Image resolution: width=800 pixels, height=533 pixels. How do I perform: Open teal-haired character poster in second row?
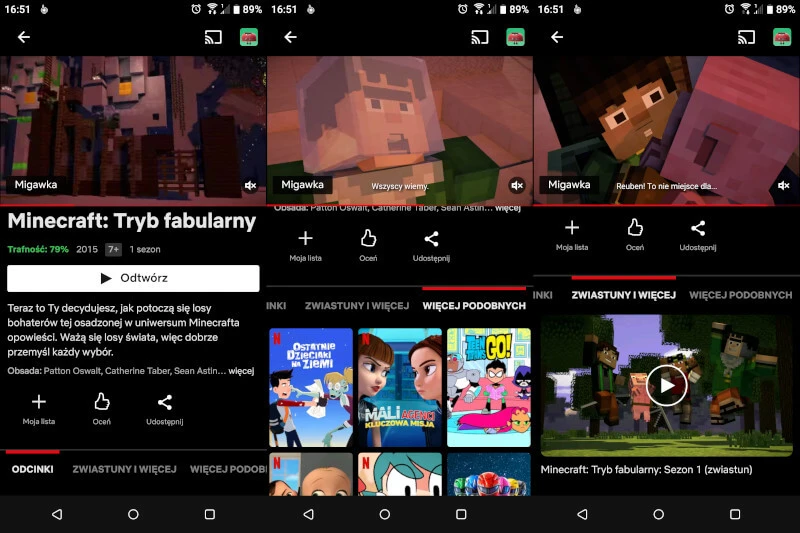(x=400, y=474)
